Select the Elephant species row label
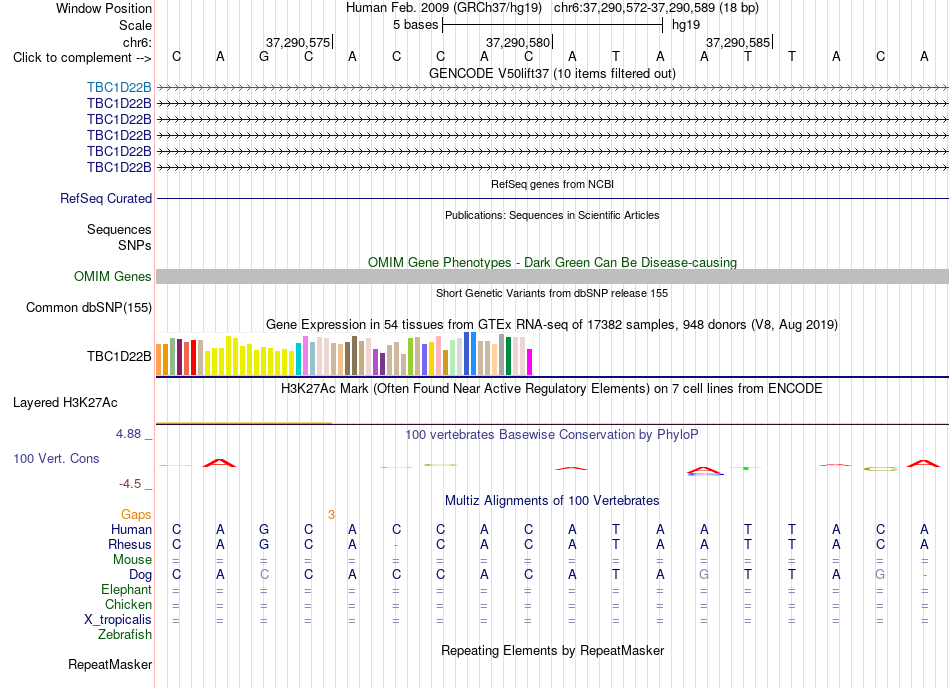950x688 pixels. pyautogui.click(x=126, y=589)
